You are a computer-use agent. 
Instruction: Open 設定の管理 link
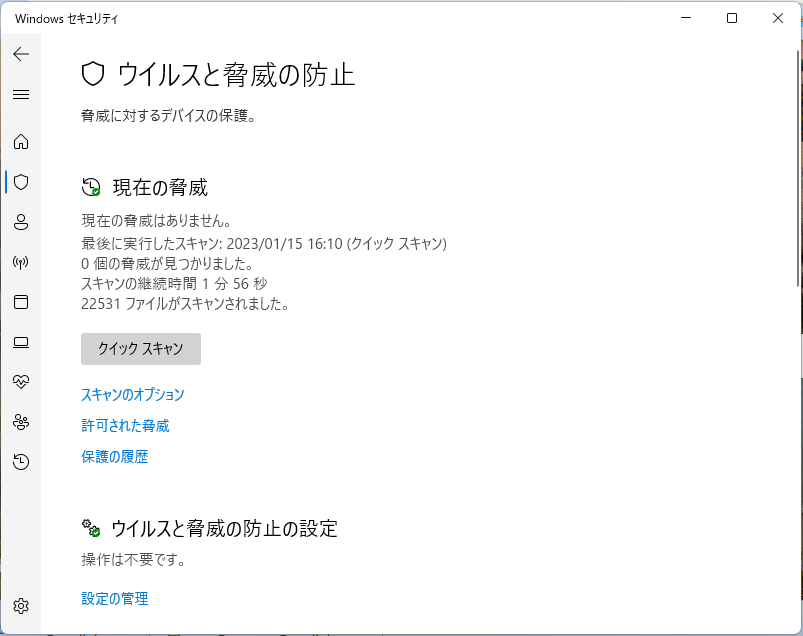(x=115, y=598)
